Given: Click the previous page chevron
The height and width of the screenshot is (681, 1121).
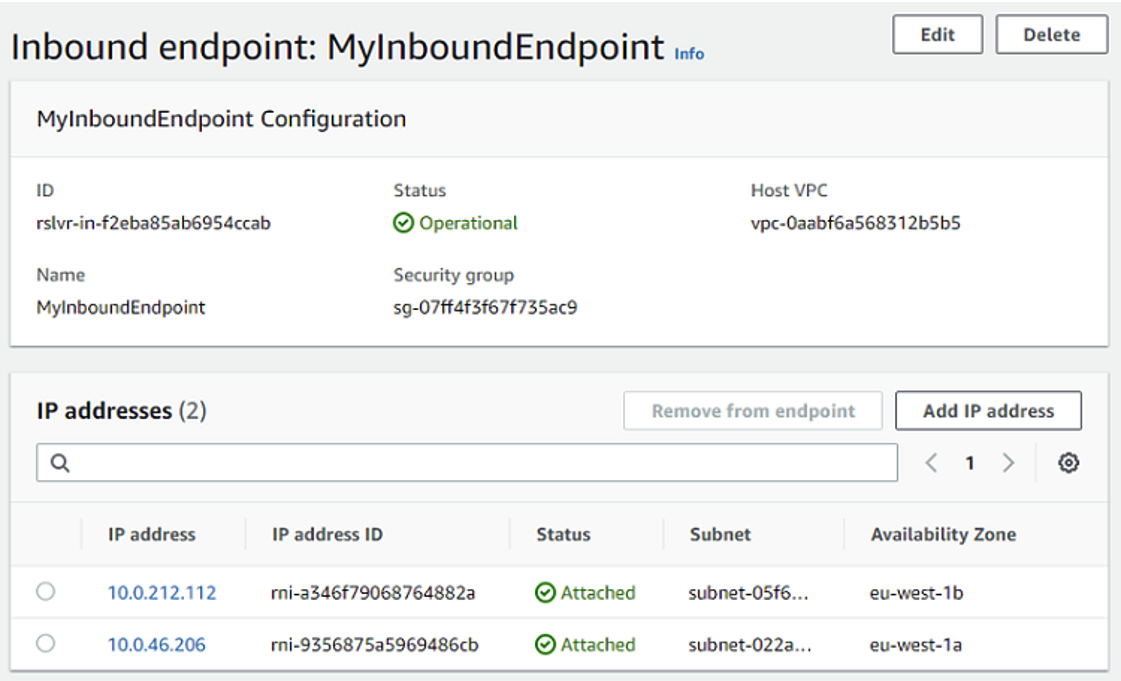Looking at the screenshot, I should click(931, 462).
